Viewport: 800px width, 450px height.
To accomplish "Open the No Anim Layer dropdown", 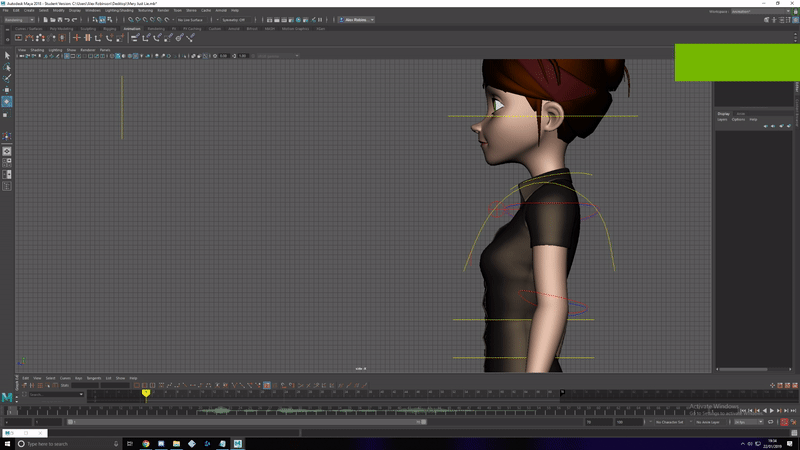I will click(x=710, y=422).
